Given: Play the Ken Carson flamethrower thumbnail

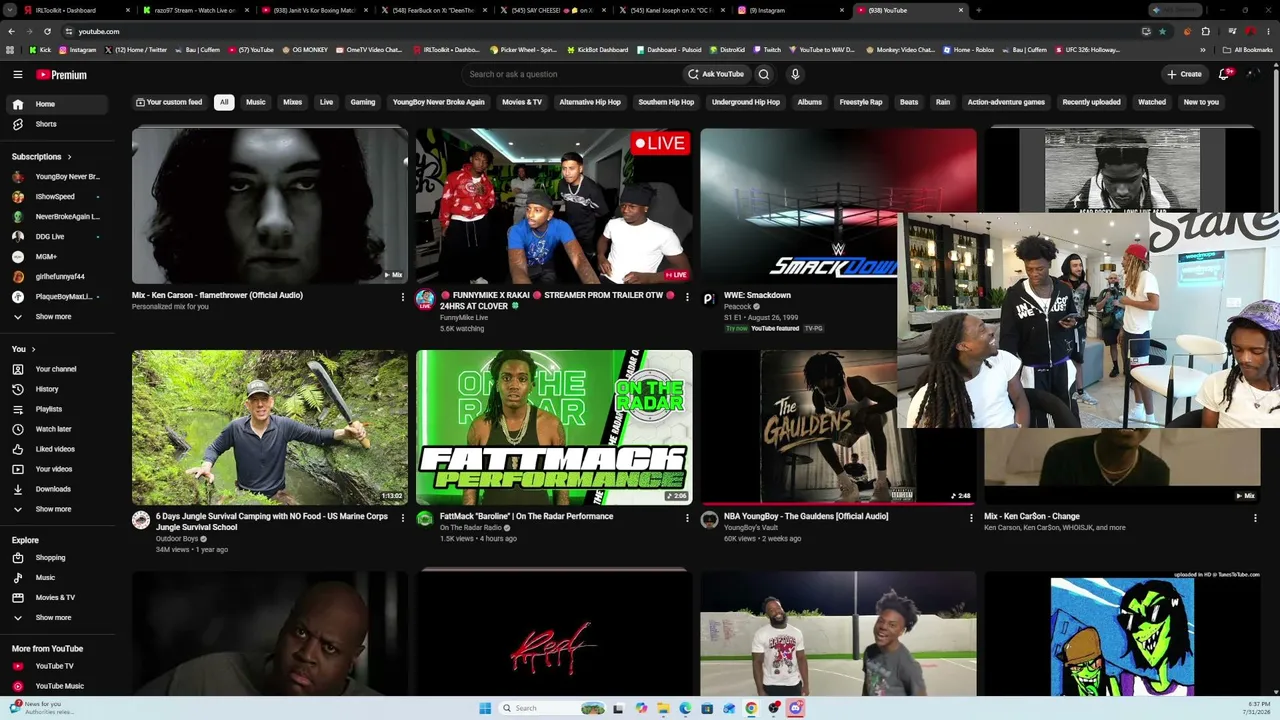Looking at the screenshot, I should [270, 206].
